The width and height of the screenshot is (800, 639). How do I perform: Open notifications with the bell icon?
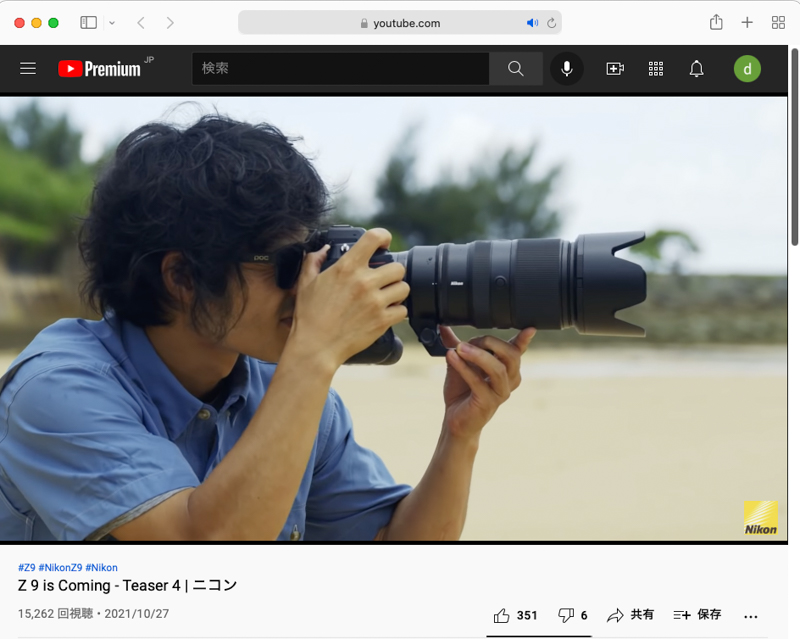696,68
